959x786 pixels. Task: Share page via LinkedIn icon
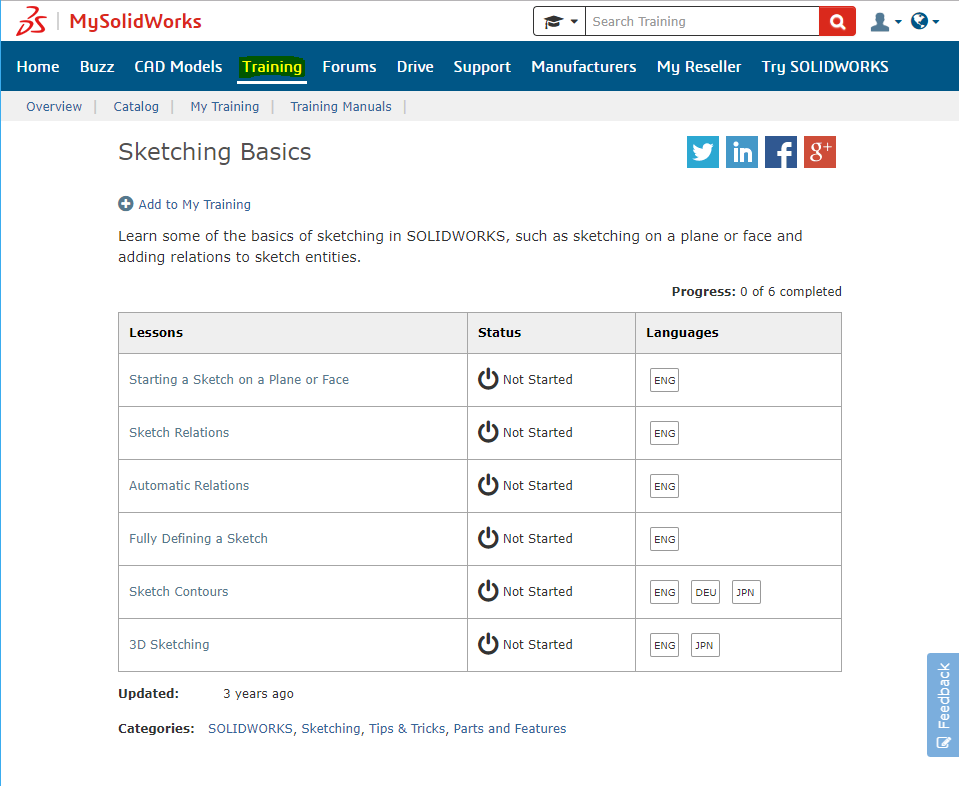(x=742, y=152)
